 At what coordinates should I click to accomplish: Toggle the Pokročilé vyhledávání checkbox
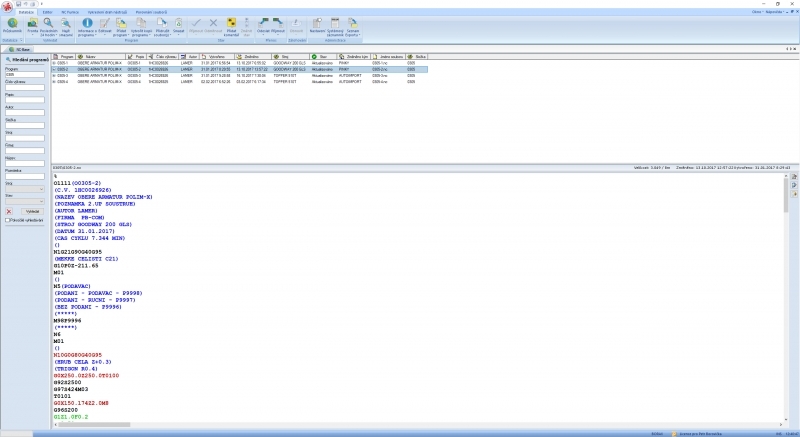pos(7,219)
